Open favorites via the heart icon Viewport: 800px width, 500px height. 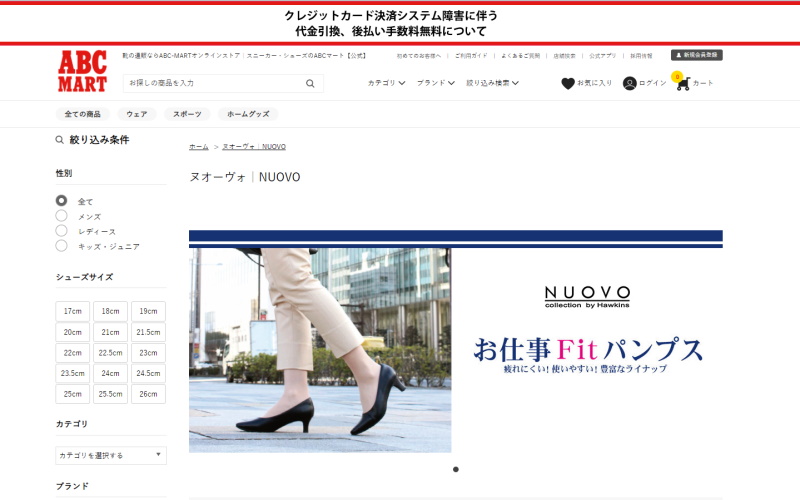[x=568, y=83]
